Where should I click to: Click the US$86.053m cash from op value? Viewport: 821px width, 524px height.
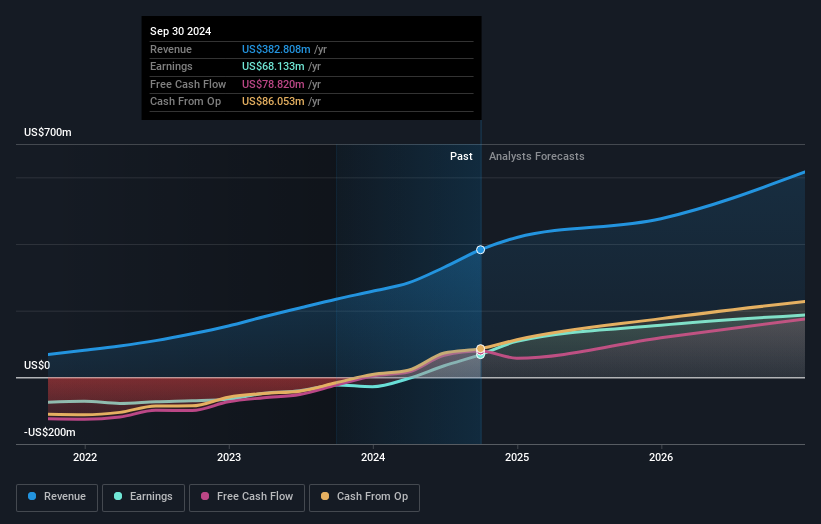pyautogui.click(x=273, y=102)
